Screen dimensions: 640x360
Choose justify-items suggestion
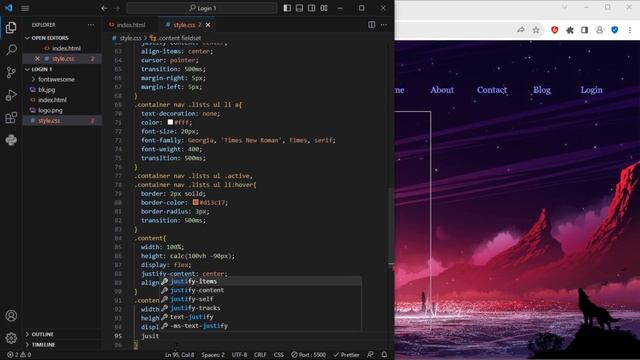coord(260,282)
